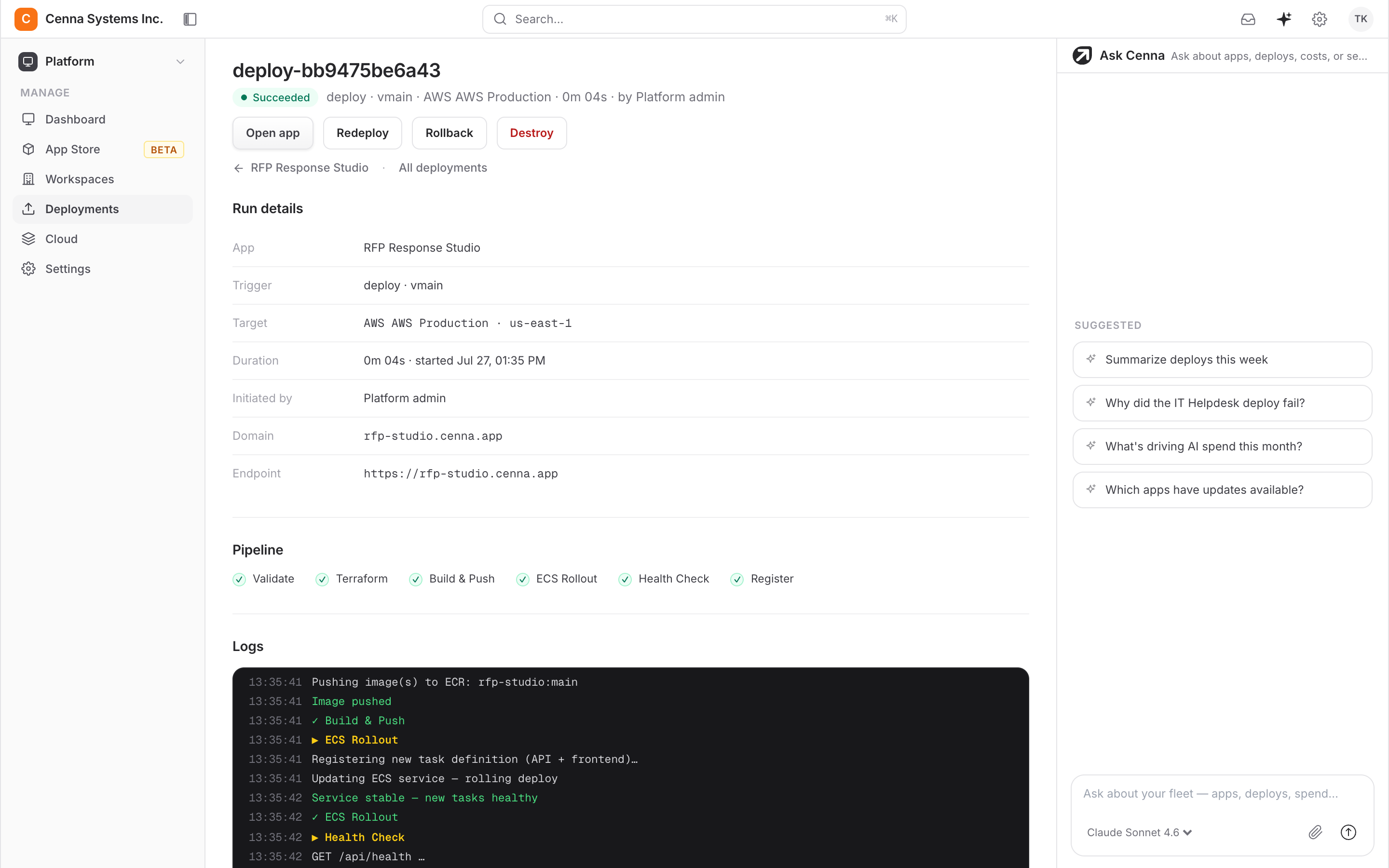Click the Rollback button
This screenshot has height=868, width=1389.
[x=449, y=133]
